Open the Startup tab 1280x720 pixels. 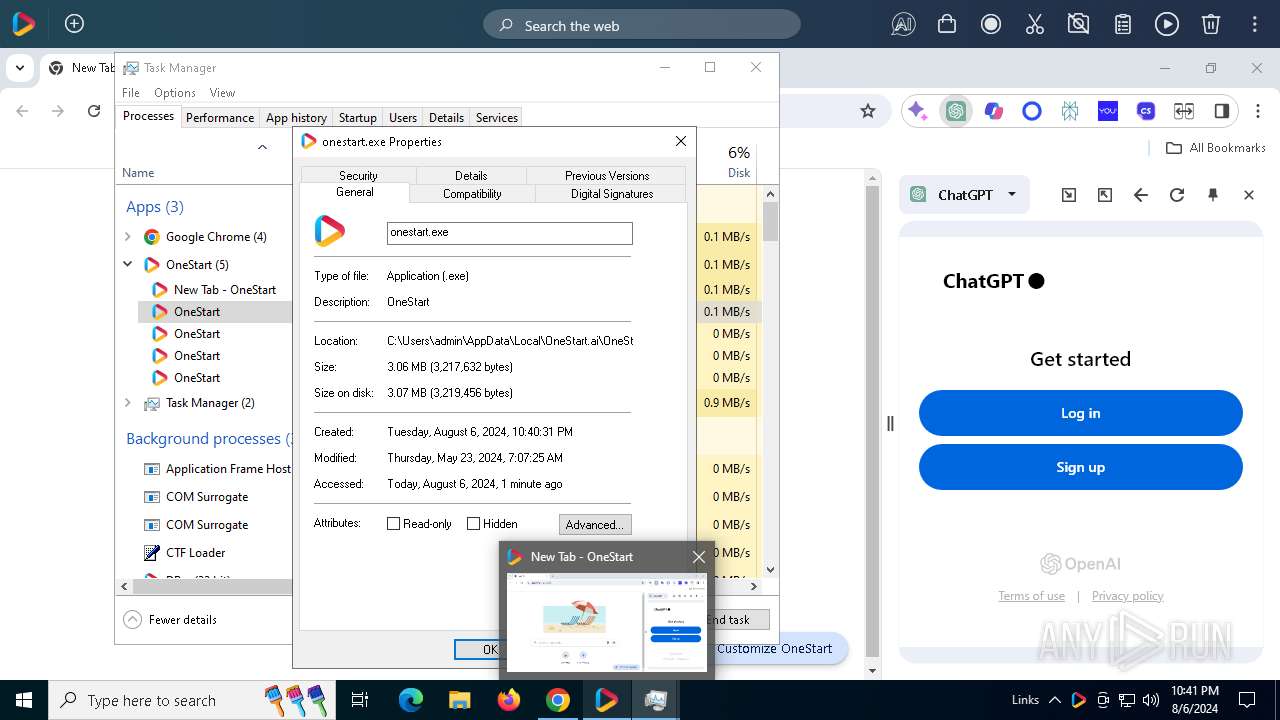358,117
